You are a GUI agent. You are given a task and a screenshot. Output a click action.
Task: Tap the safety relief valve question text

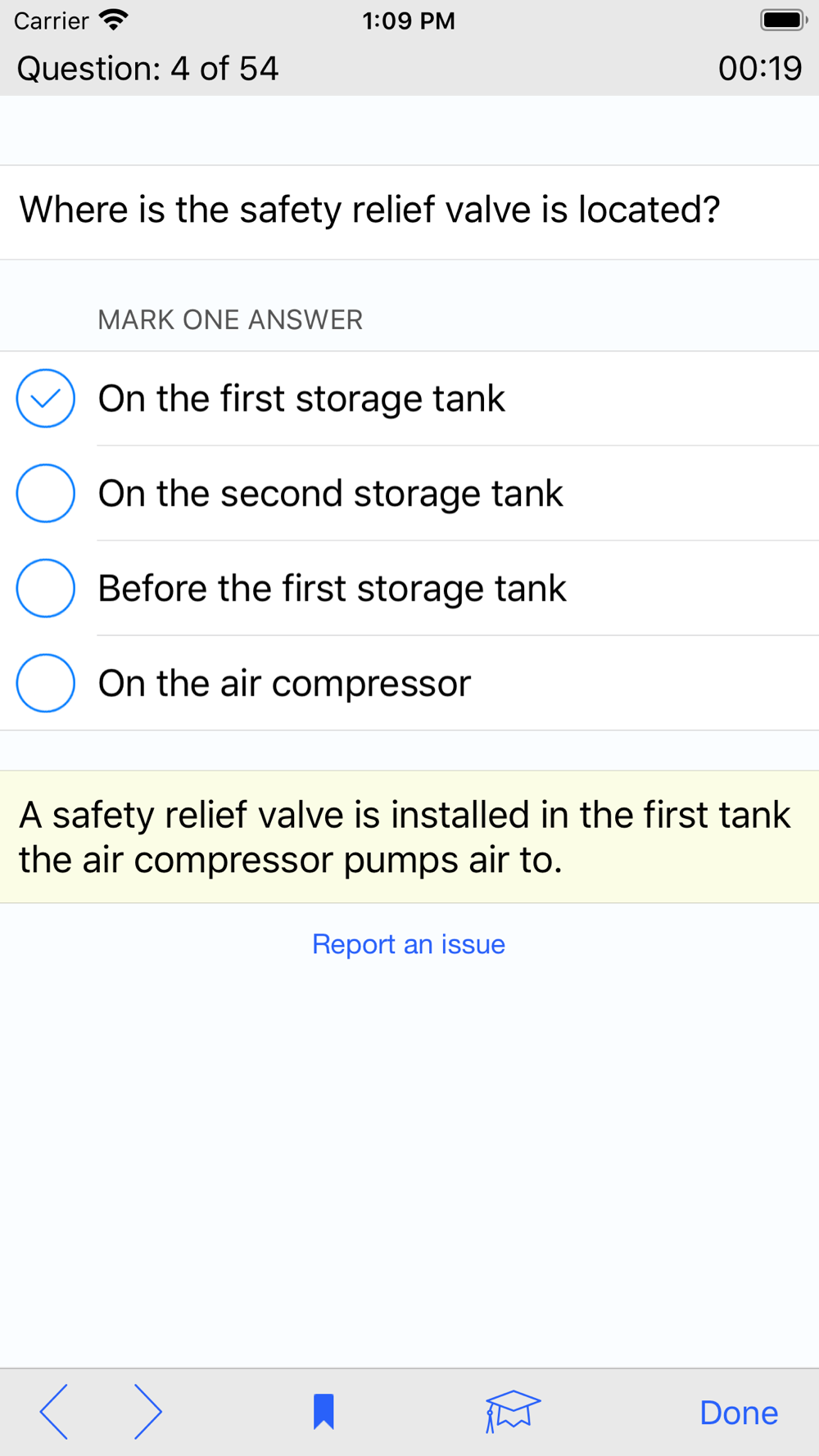(x=369, y=210)
